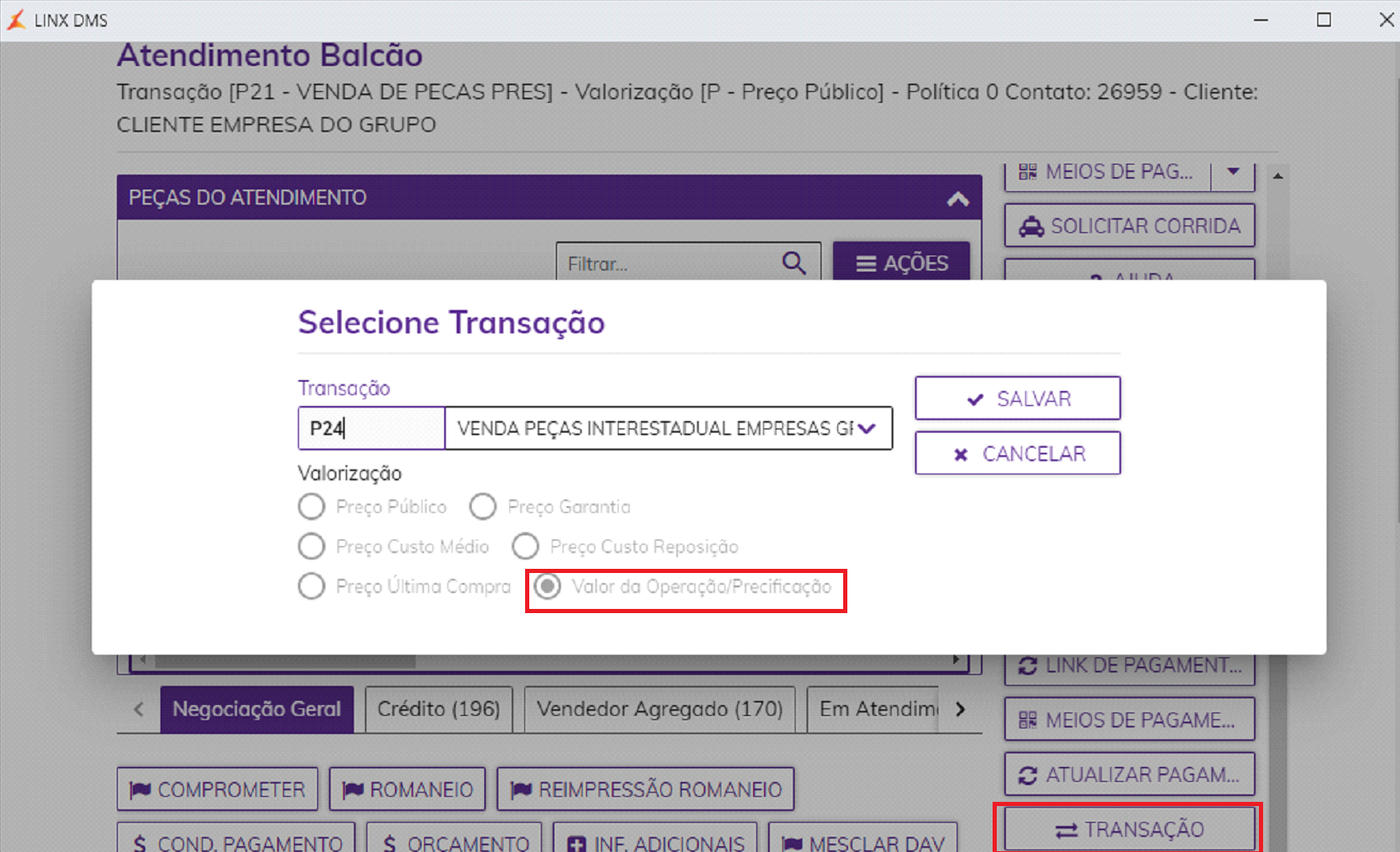The width and height of the screenshot is (1400, 852).
Task: Switch to the Crédito (196) tab
Action: (x=439, y=709)
